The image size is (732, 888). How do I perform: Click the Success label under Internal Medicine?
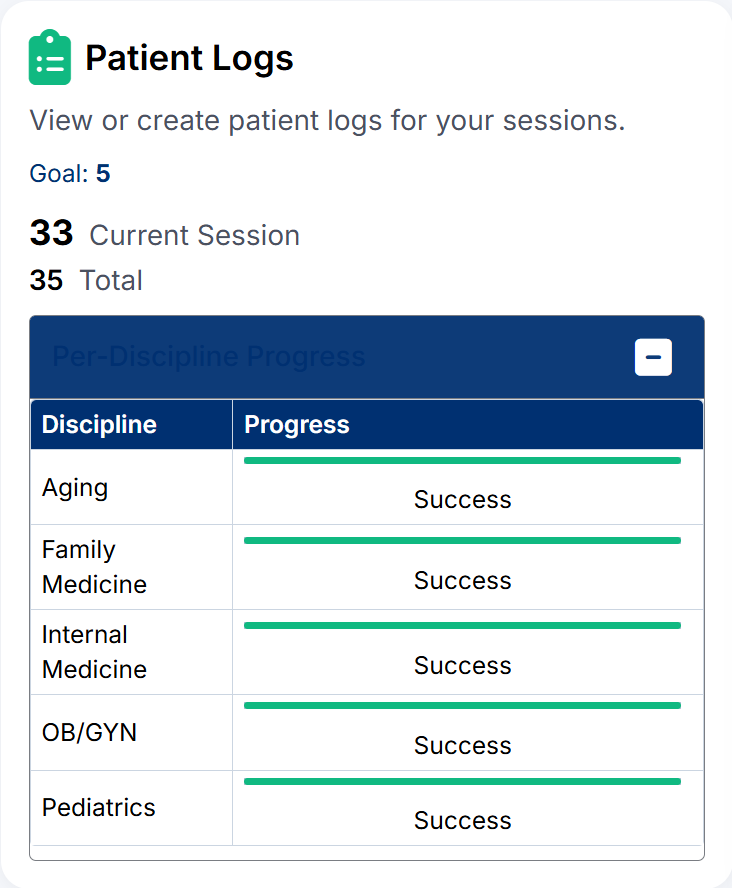(462, 665)
